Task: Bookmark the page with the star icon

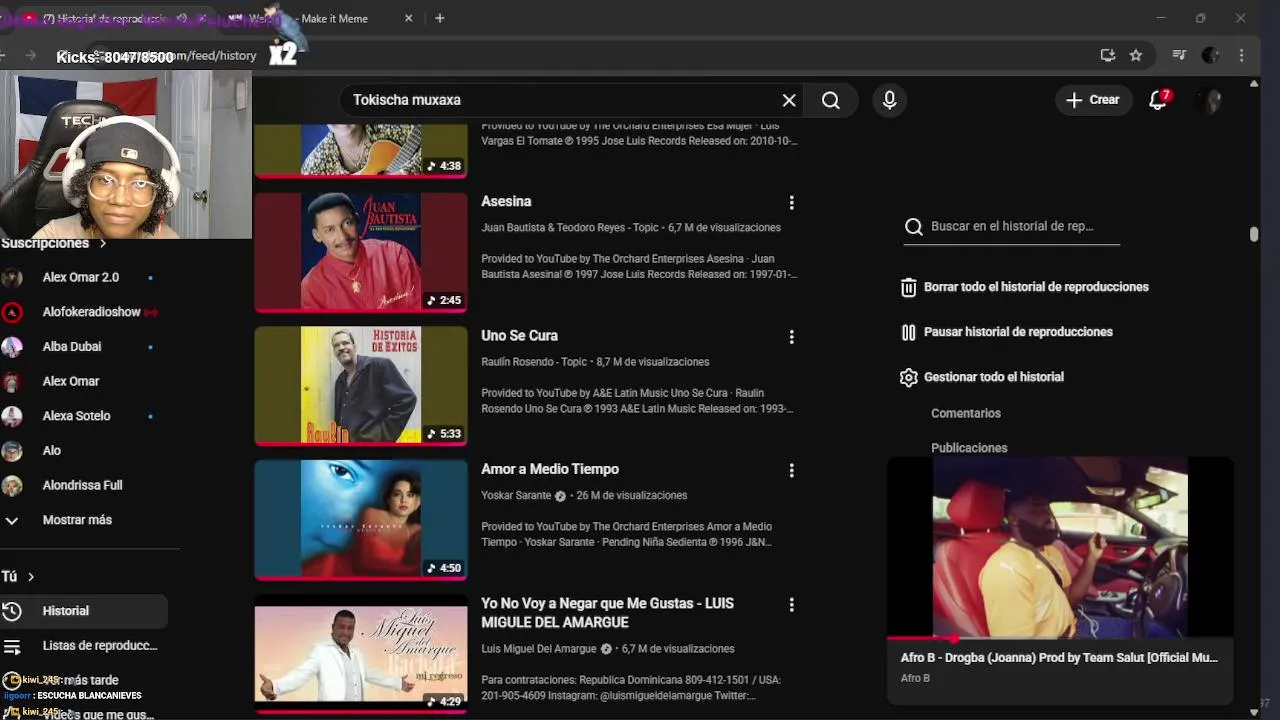Action: click(1136, 56)
